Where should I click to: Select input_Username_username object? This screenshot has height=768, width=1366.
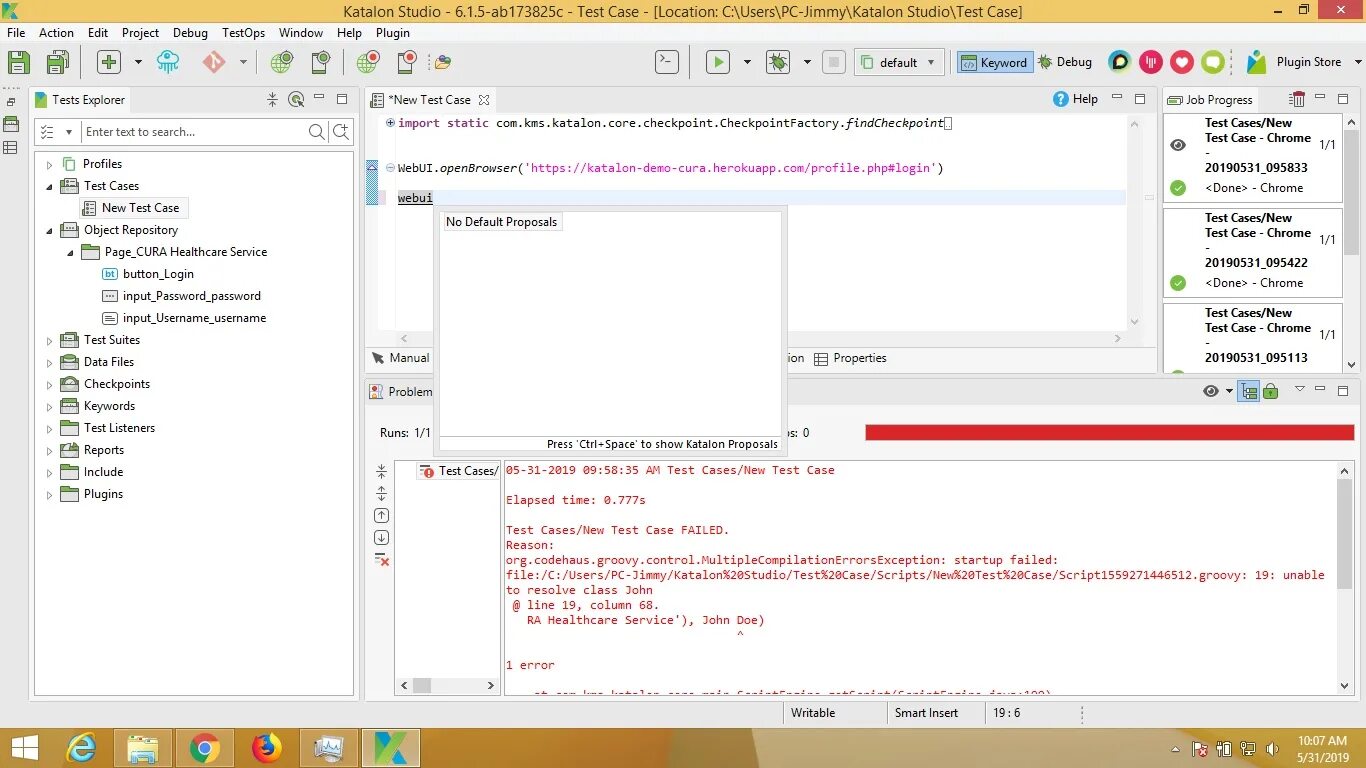[x=184, y=318]
